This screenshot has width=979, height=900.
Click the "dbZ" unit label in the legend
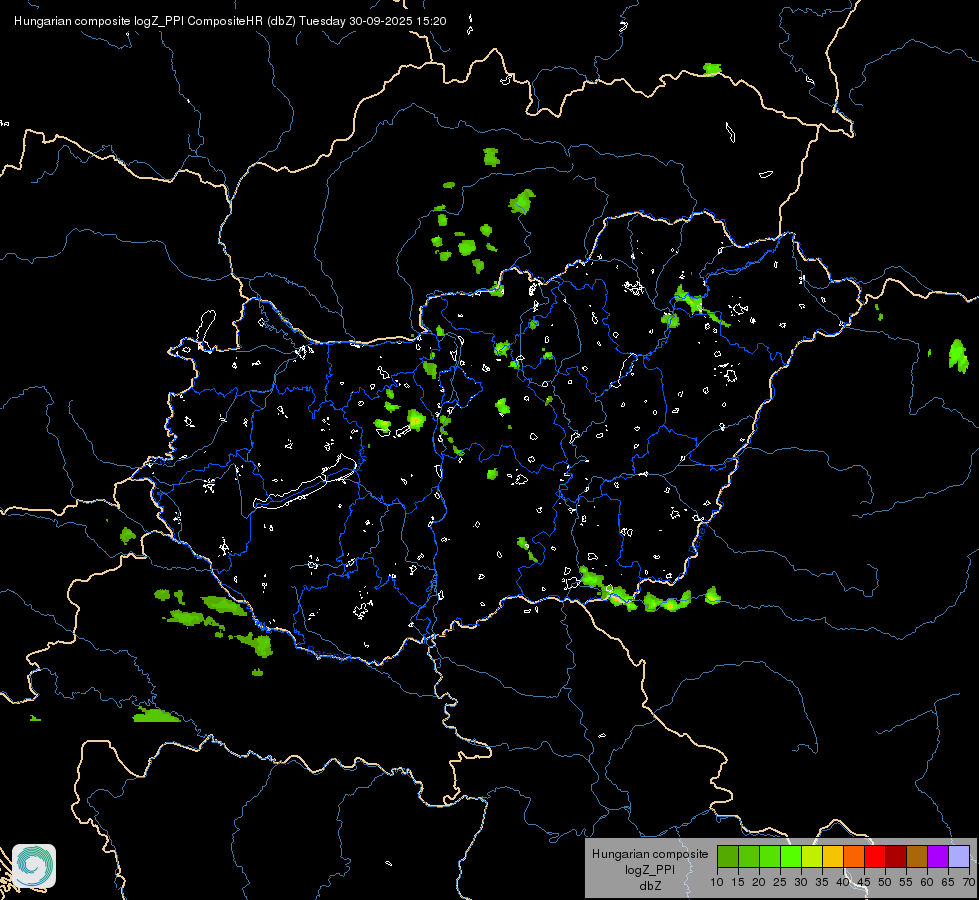650,886
